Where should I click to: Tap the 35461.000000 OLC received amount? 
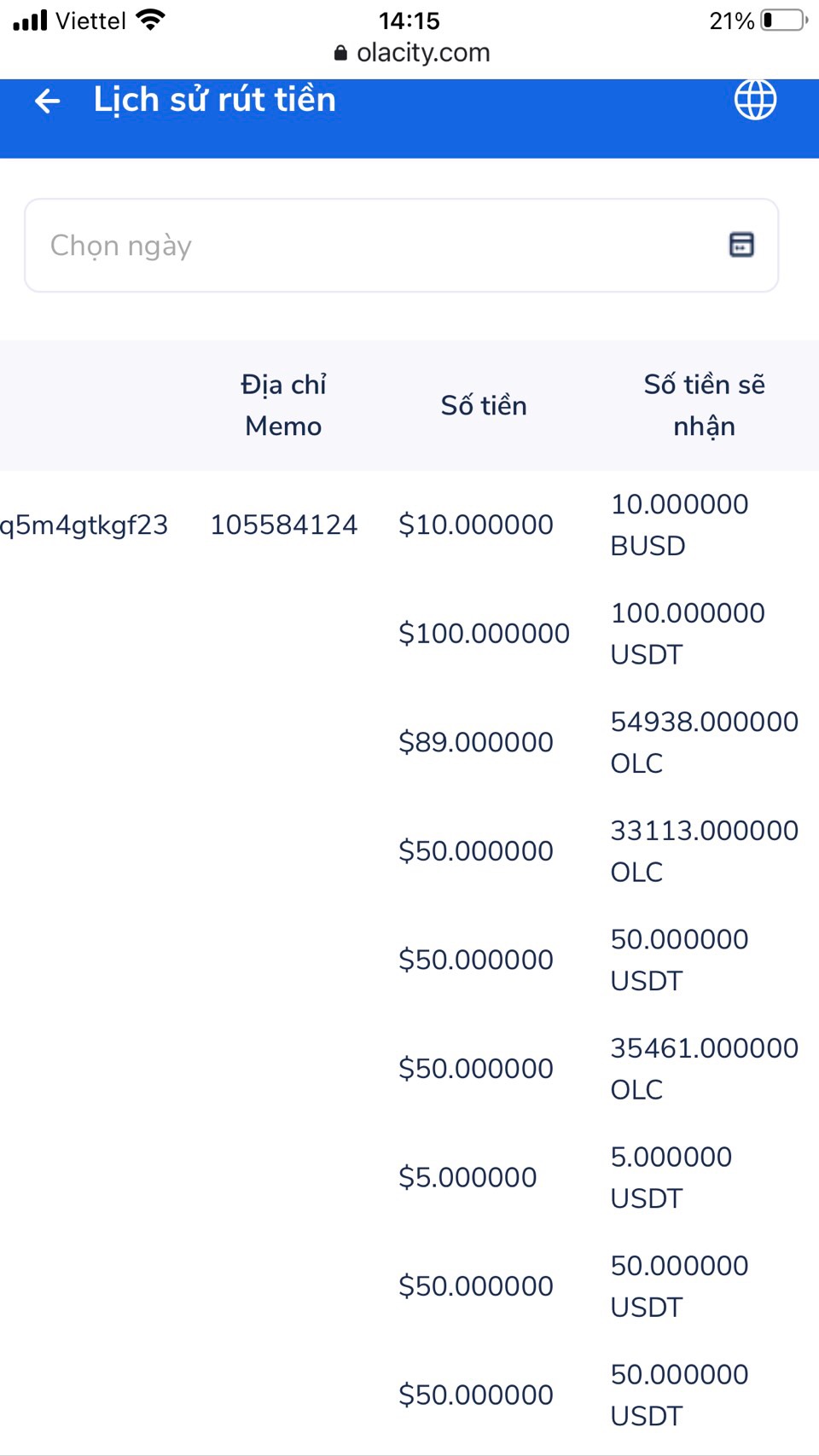[704, 1068]
